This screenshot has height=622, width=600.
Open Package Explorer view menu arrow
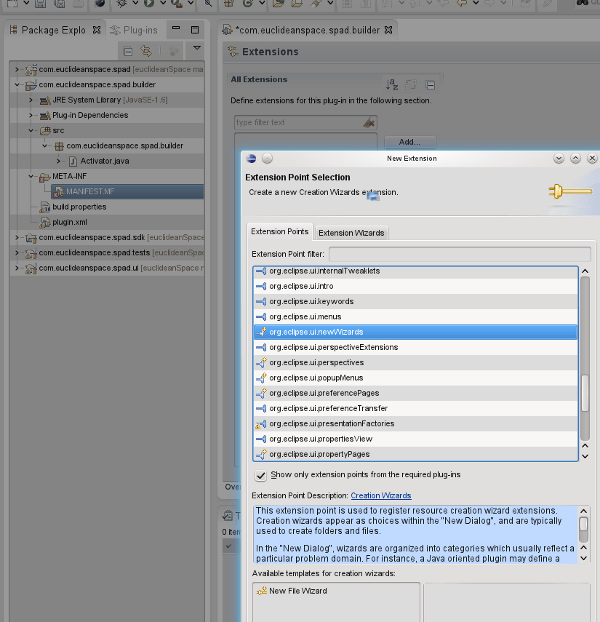click(x=197, y=48)
